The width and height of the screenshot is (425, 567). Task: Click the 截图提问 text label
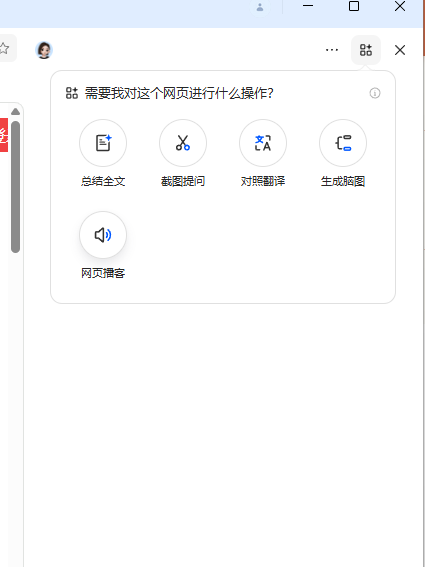(183, 181)
